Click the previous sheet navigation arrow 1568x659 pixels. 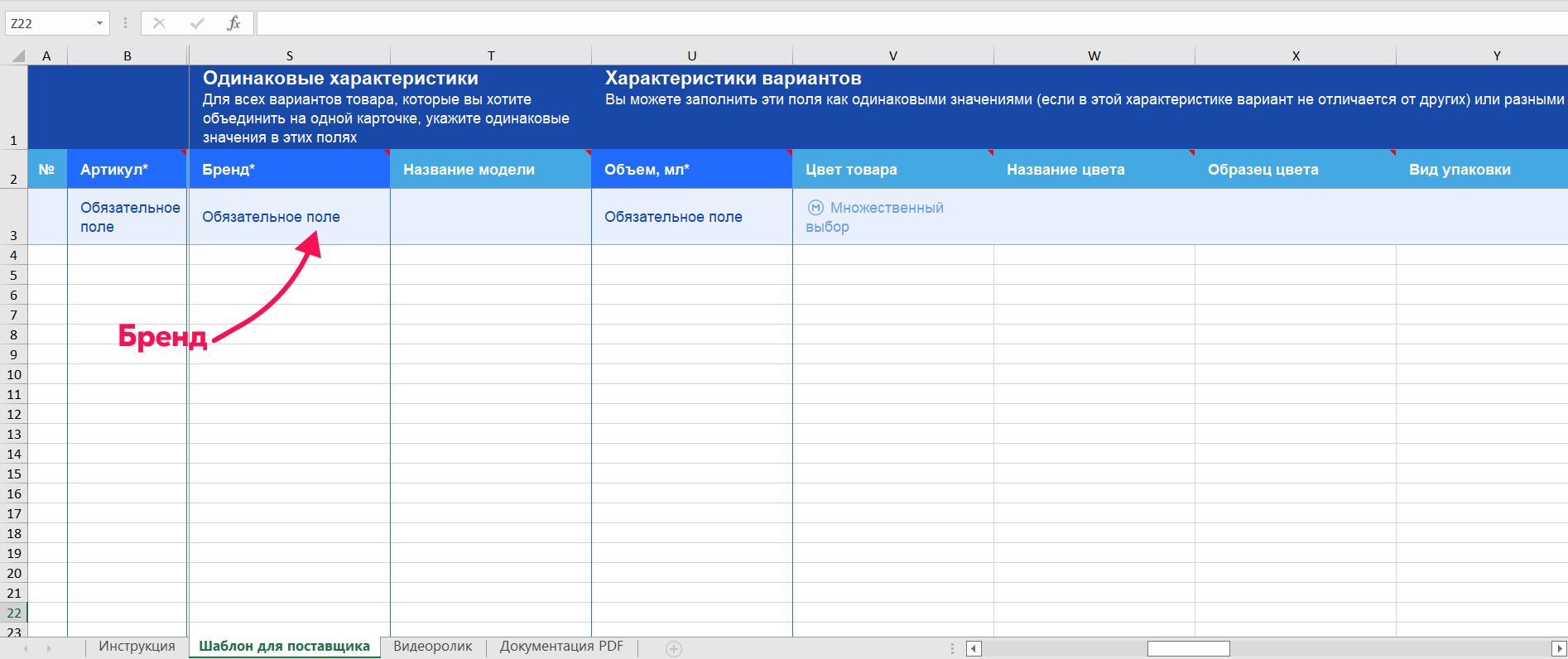pyautogui.click(x=26, y=648)
